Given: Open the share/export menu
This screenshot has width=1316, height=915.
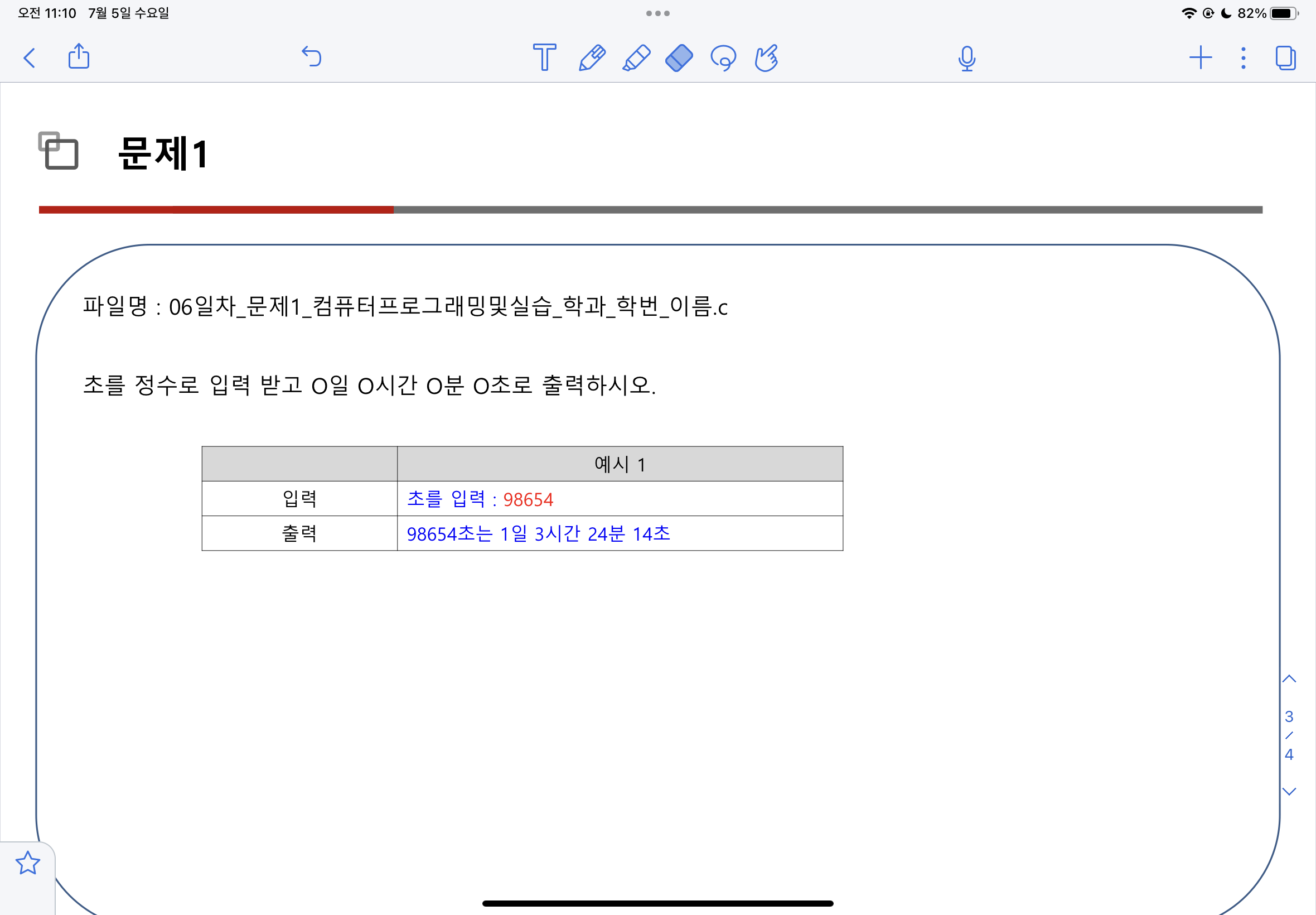Looking at the screenshot, I should [x=79, y=57].
